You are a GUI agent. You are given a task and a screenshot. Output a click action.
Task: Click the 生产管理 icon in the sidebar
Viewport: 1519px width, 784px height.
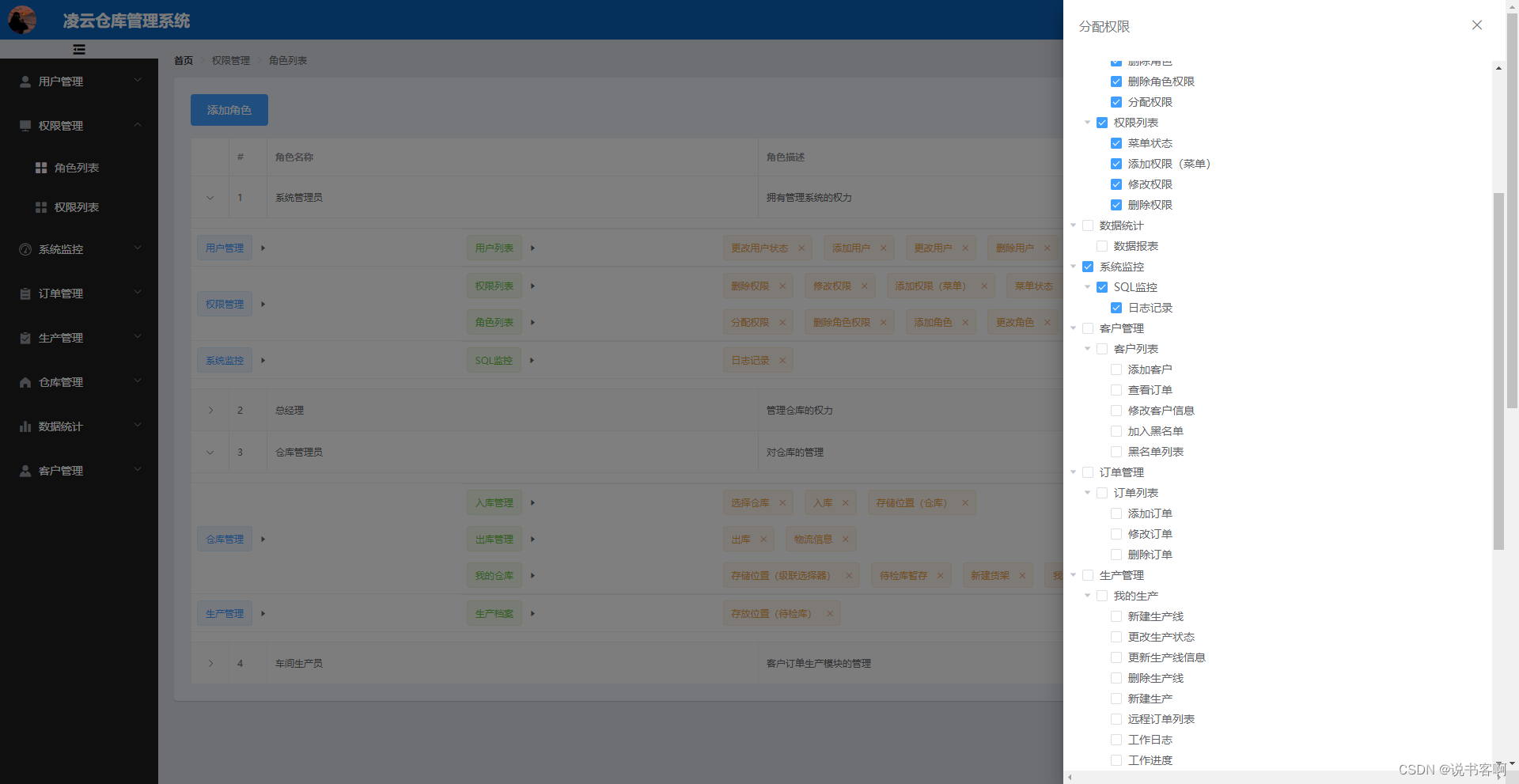(x=25, y=338)
